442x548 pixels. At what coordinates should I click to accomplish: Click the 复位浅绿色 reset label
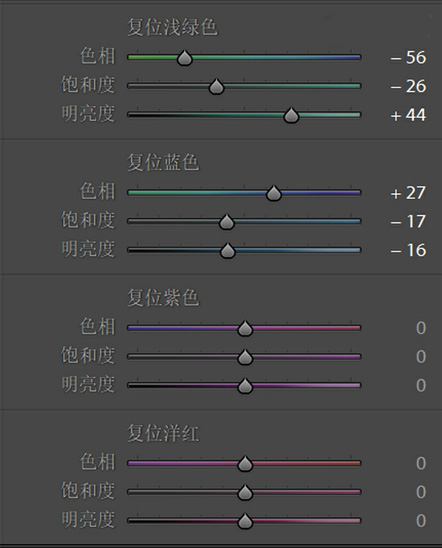[172, 27]
